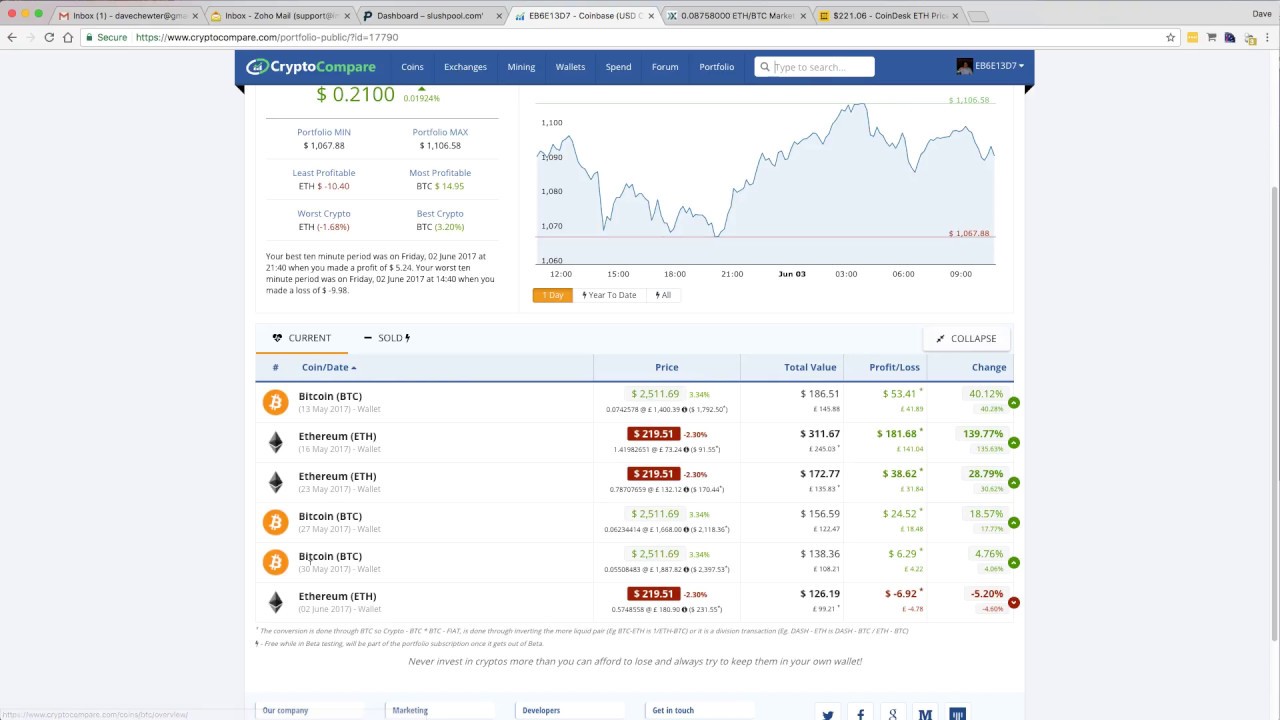Sort by the Coin/Date column header
Image resolution: width=1280 pixels, height=720 pixels.
329,367
